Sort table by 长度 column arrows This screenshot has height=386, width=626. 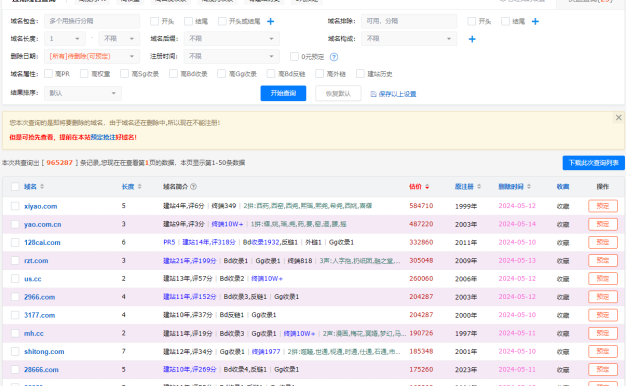pyautogui.click(x=139, y=186)
